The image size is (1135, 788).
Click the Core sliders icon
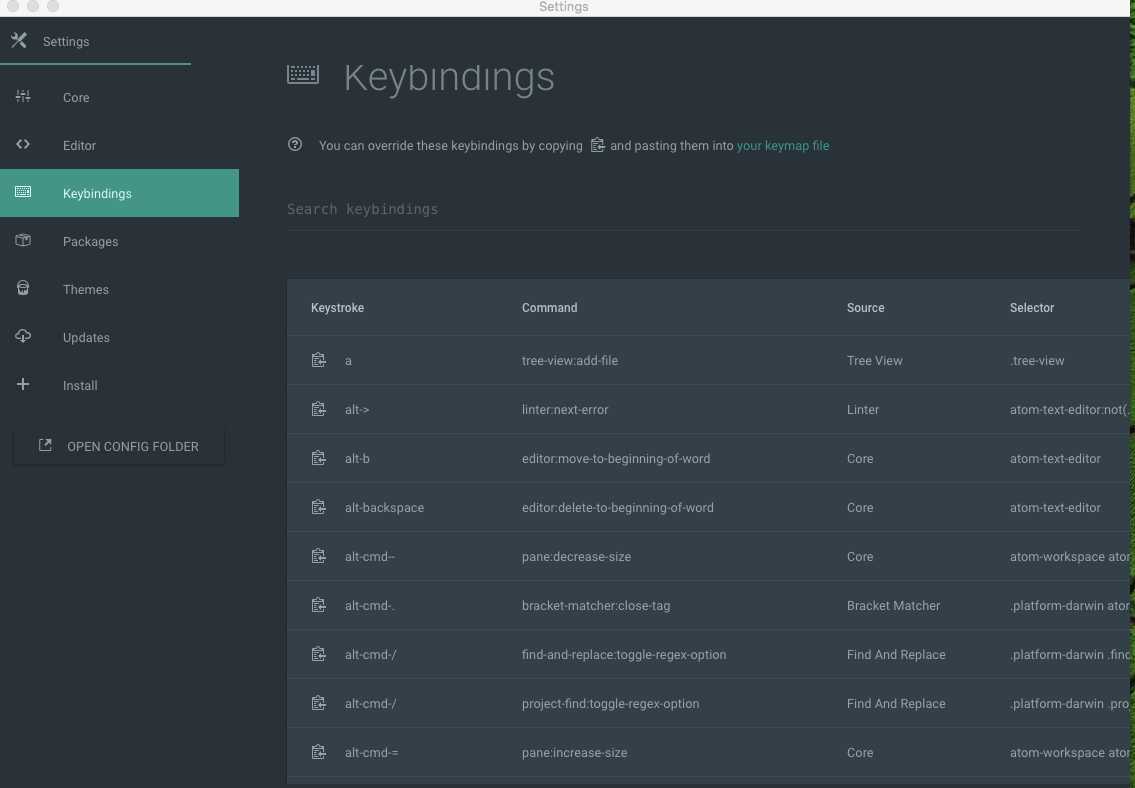(x=23, y=96)
